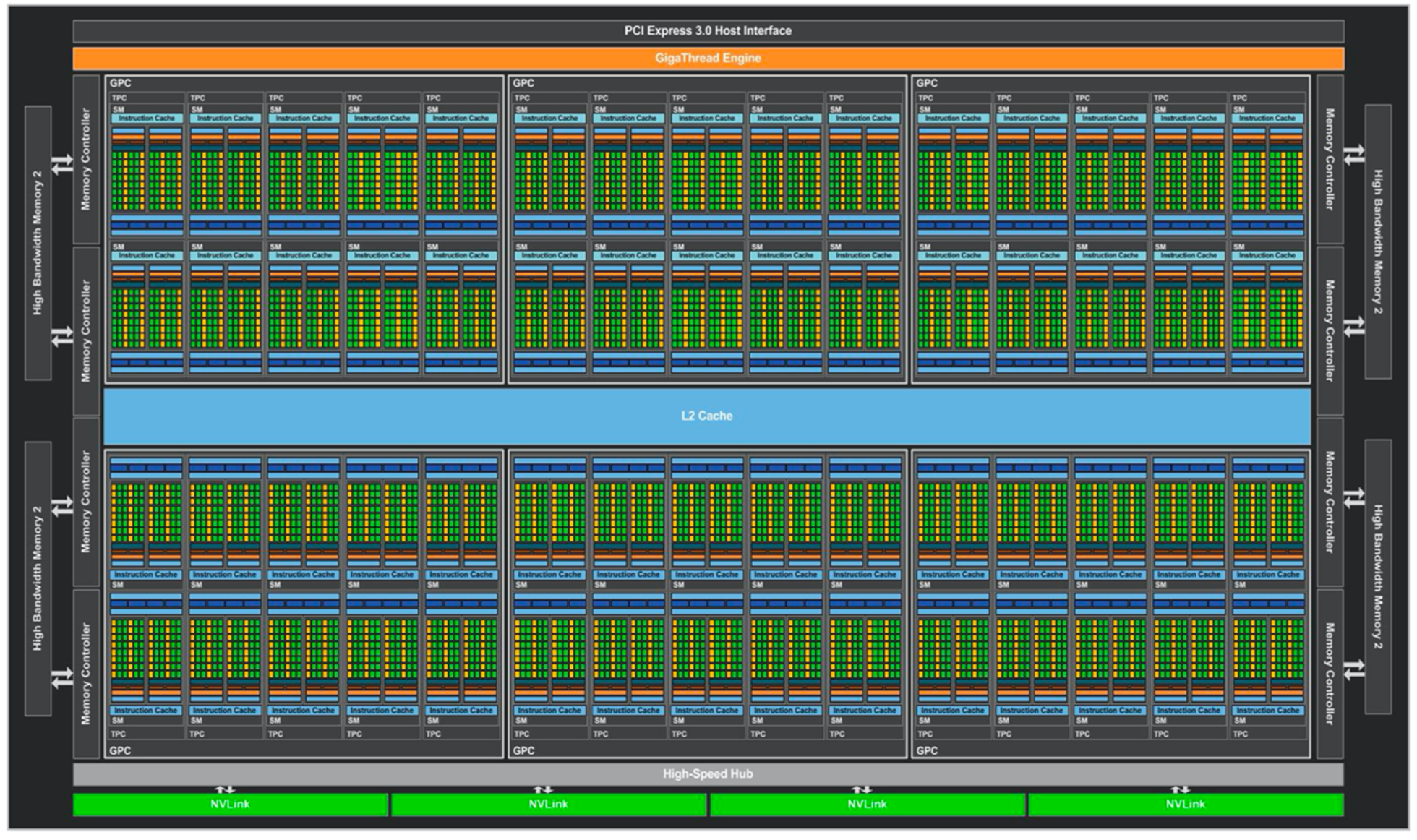Click the PCI Express 3.0 Host Interface bar

(x=708, y=31)
